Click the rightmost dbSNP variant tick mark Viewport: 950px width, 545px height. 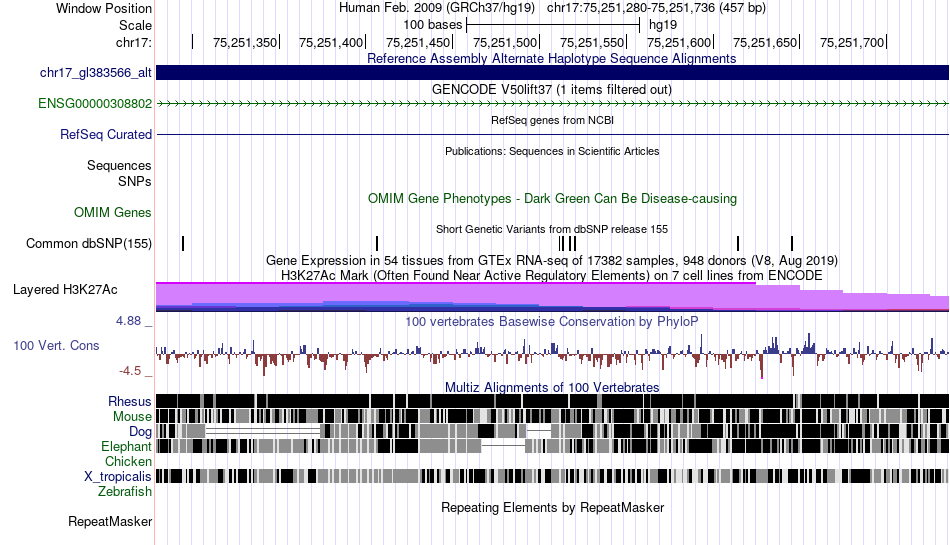(792, 243)
